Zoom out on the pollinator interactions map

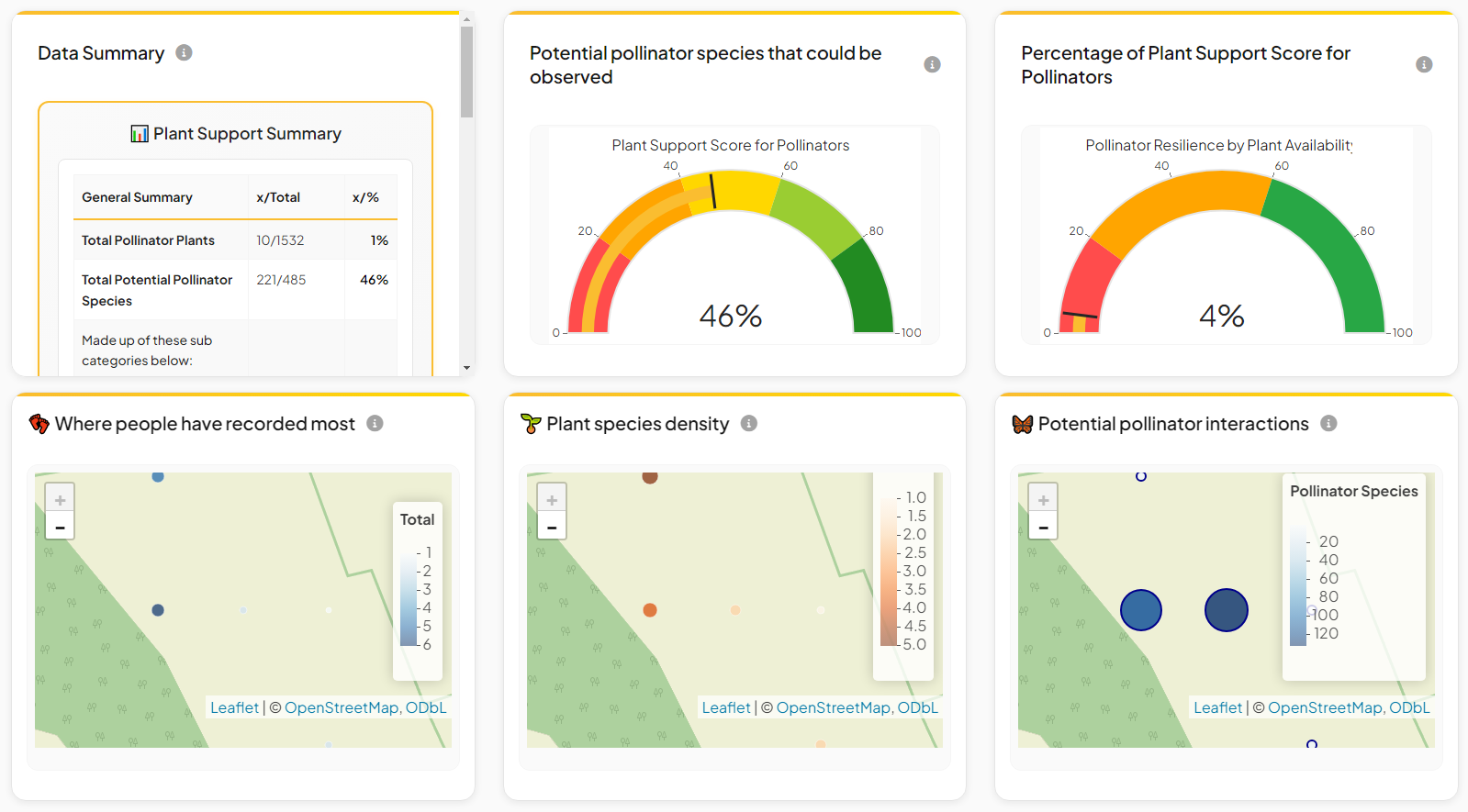[1043, 527]
